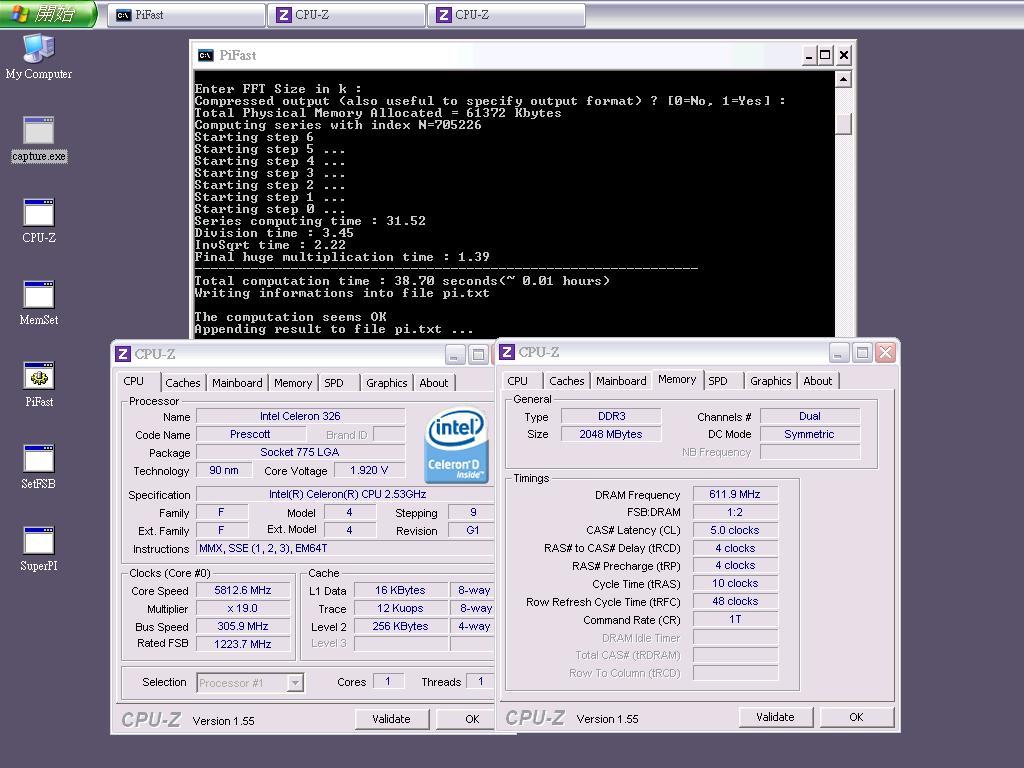Open Caches tab in left CPU-Z window
This screenshot has height=768, width=1024.
click(183, 383)
